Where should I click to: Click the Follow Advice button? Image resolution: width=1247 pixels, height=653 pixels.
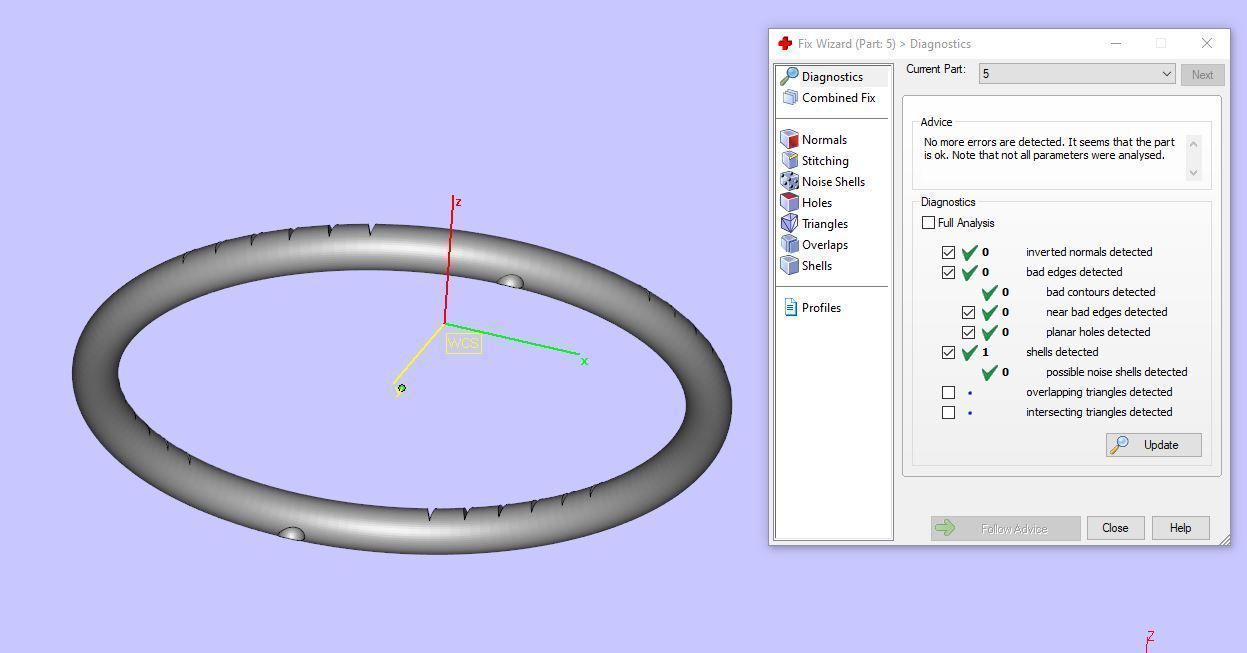1005,528
